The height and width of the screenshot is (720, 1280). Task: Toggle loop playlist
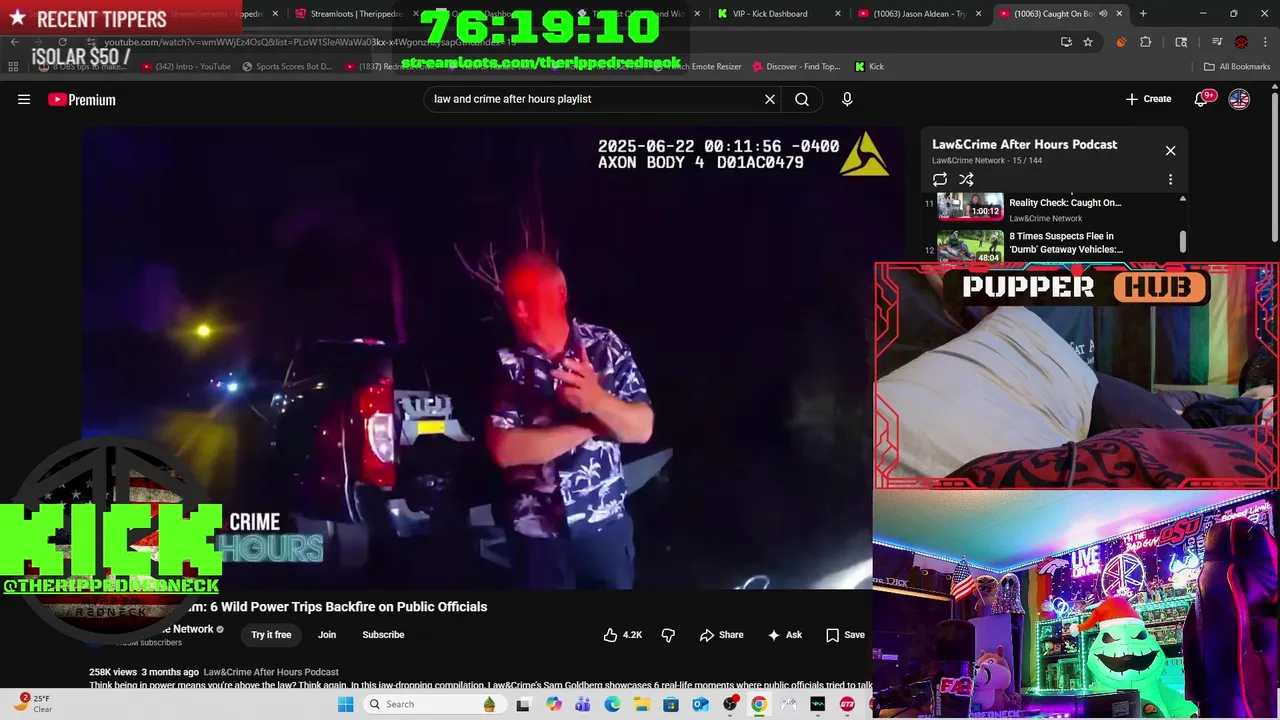[x=940, y=180]
